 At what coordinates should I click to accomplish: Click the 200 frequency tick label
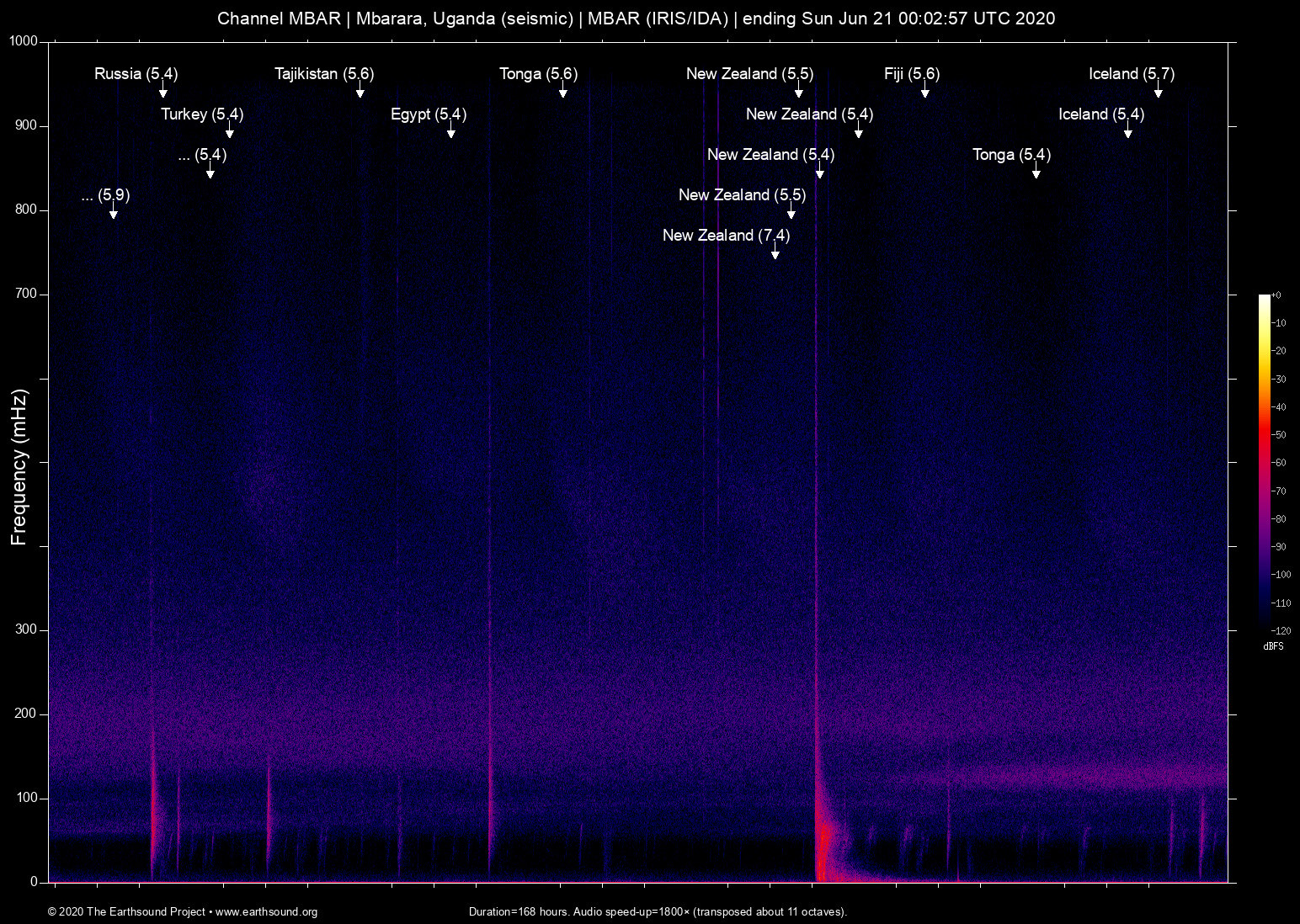26,714
